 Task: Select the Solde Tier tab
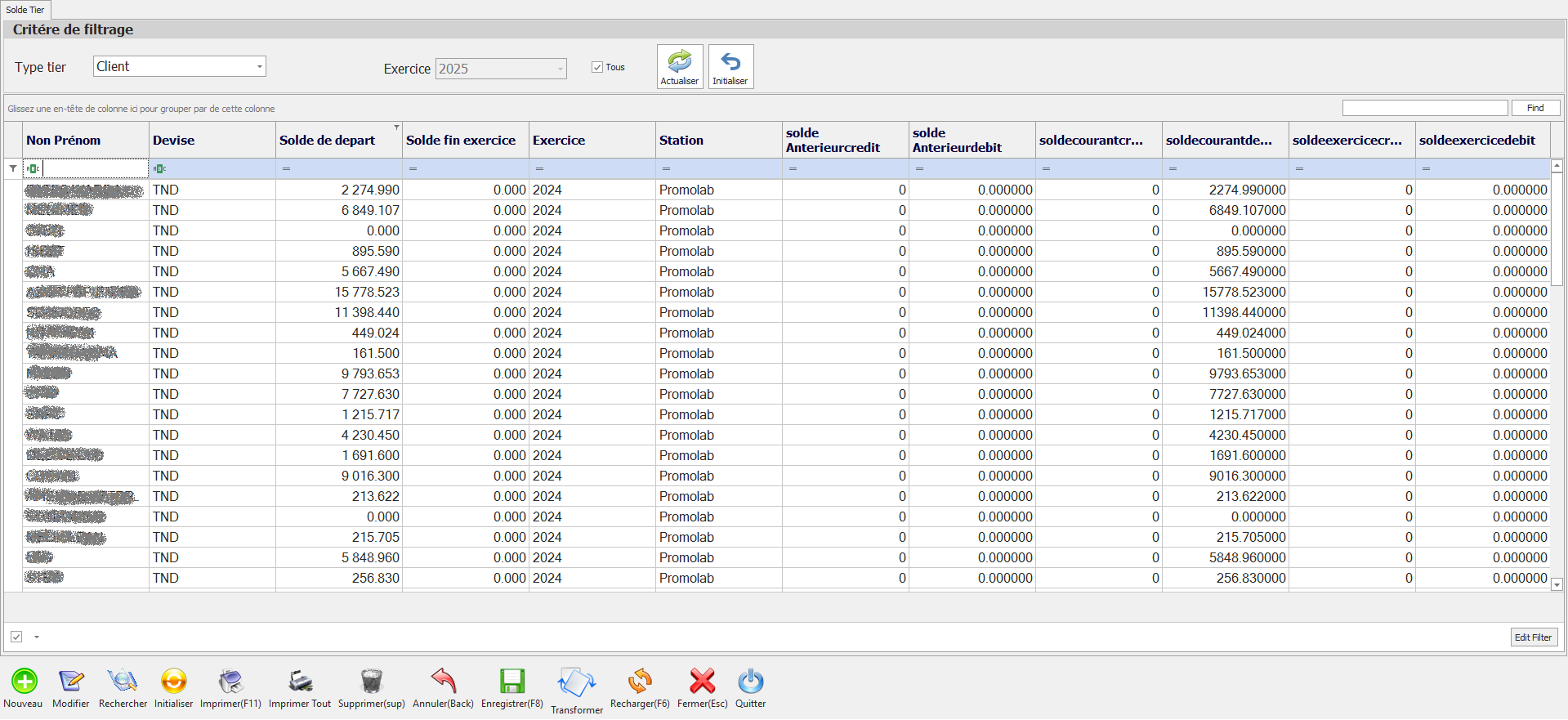25,10
